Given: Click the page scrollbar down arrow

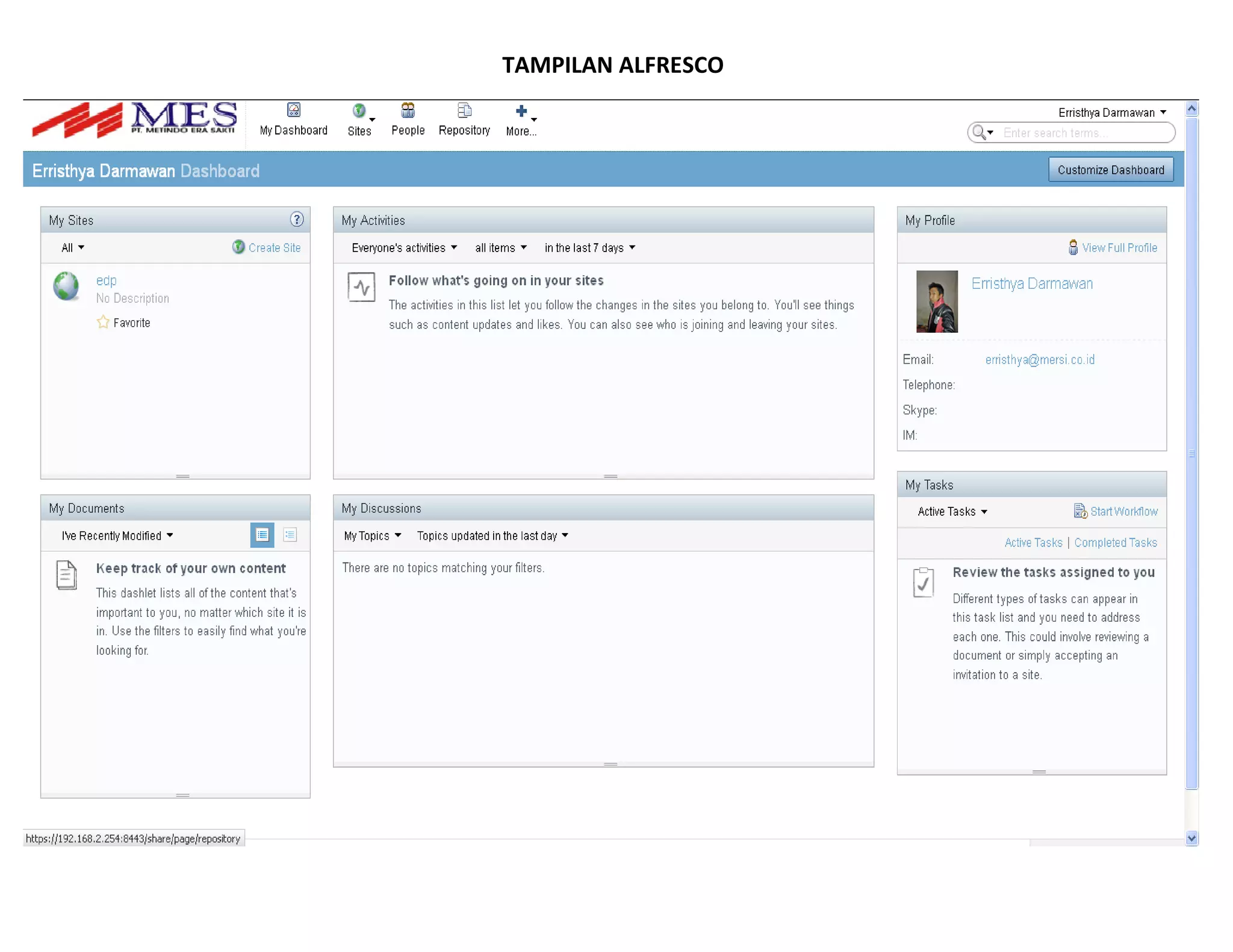Looking at the screenshot, I should 1191,838.
